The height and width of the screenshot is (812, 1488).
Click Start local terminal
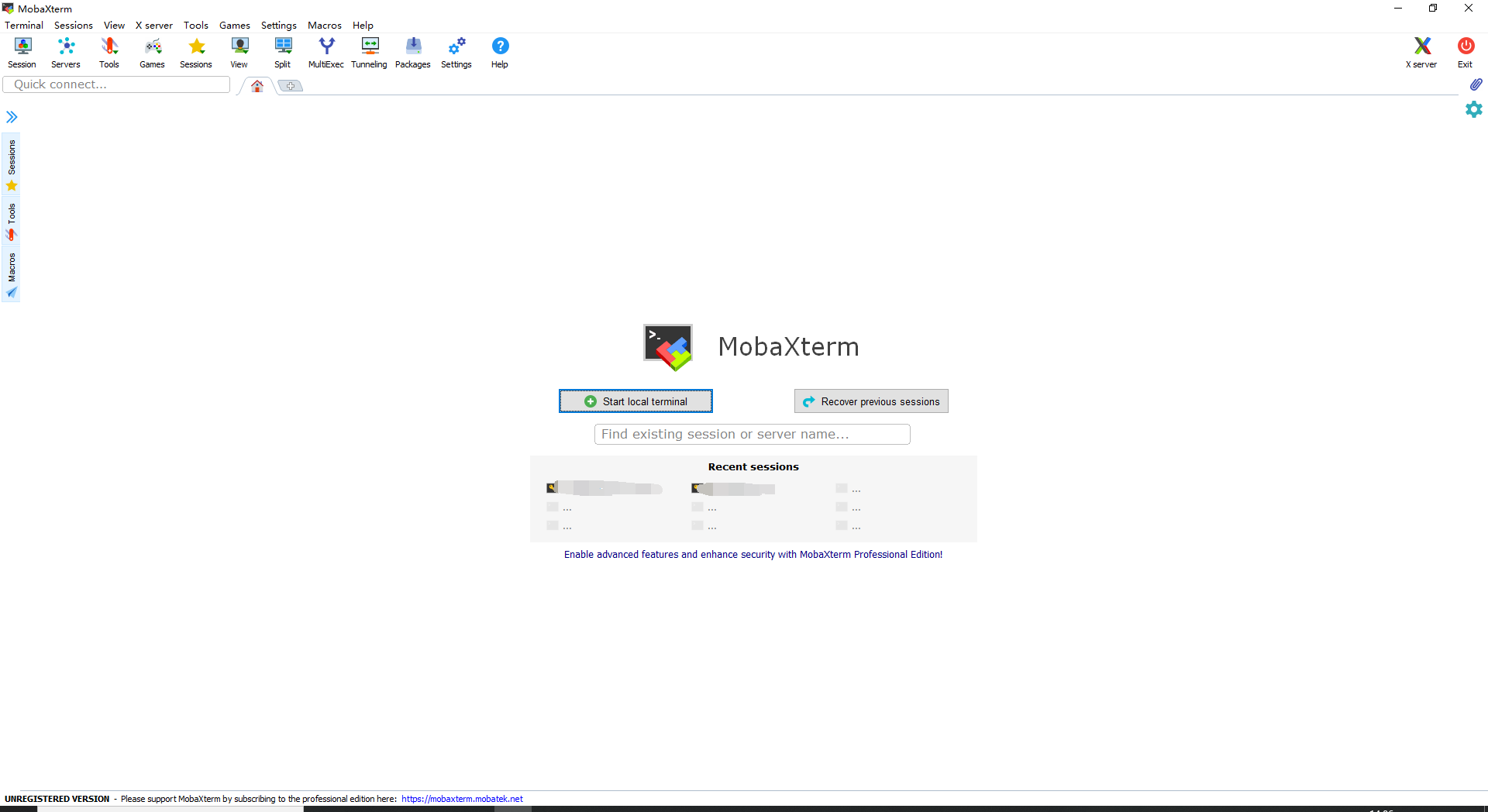(635, 401)
